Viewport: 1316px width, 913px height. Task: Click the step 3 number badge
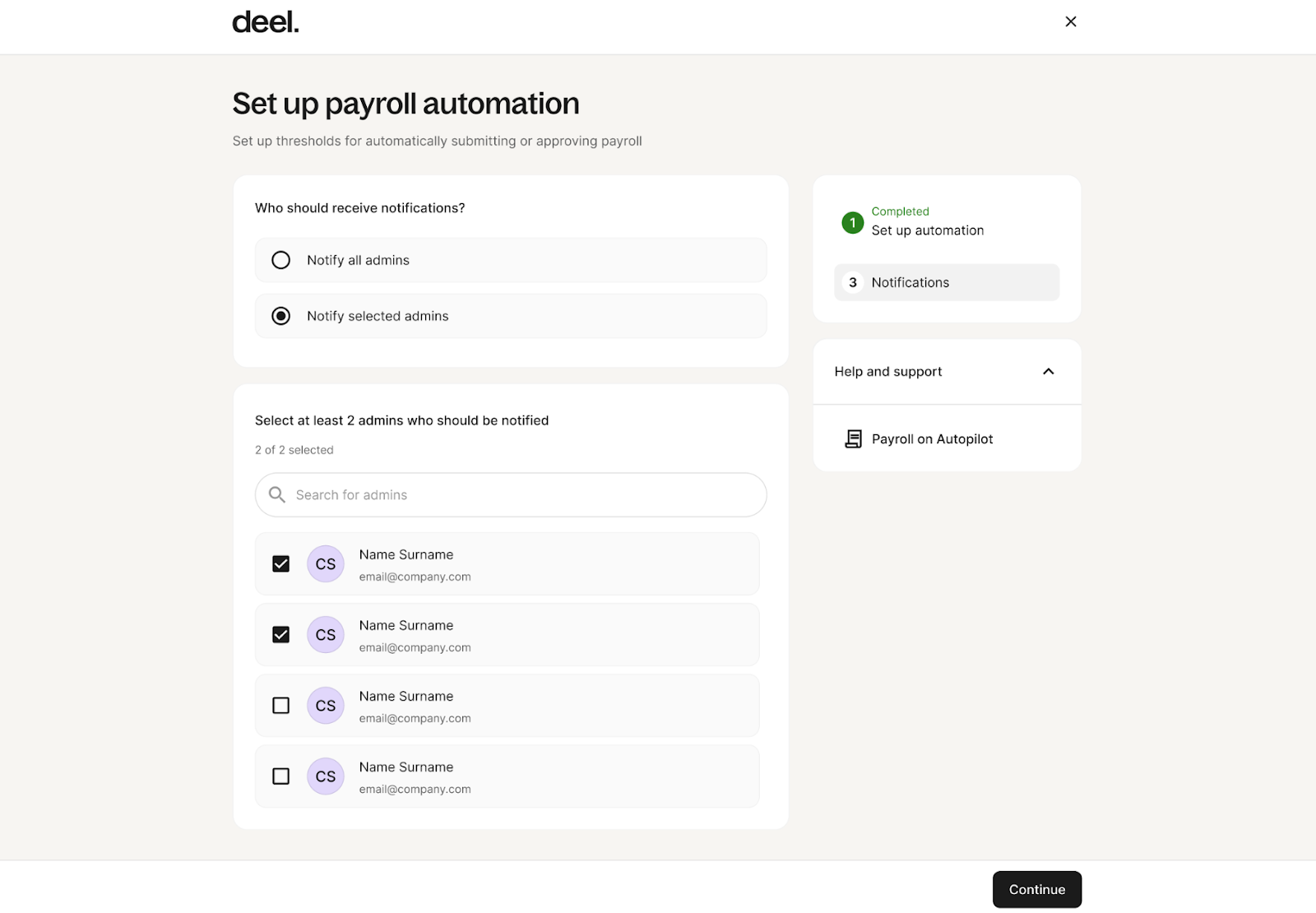pyautogui.click(x=852, y=282)
